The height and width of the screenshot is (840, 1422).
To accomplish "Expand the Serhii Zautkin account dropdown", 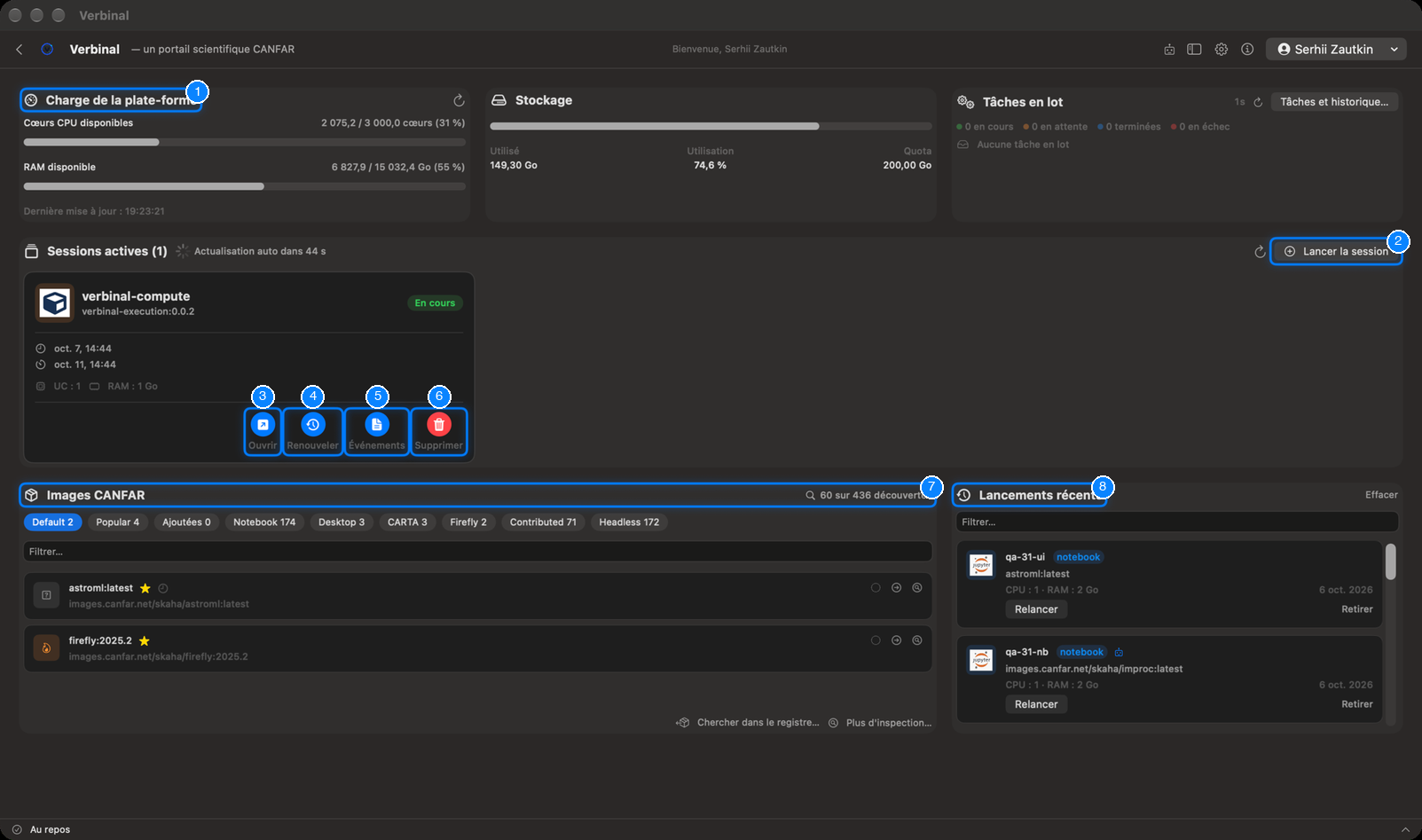I will 1336,50.
